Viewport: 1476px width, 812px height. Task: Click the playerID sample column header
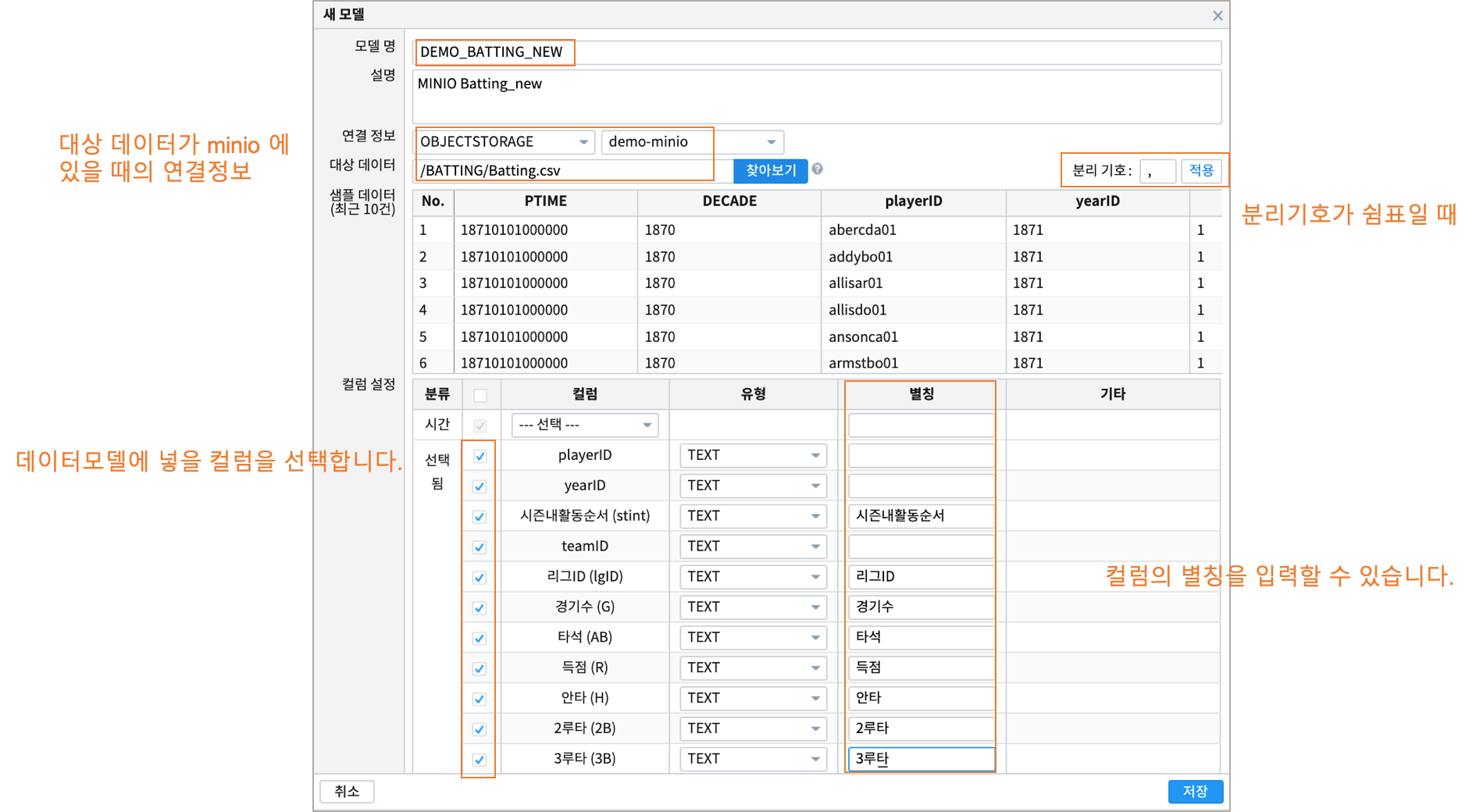click(x=914, y=201)
